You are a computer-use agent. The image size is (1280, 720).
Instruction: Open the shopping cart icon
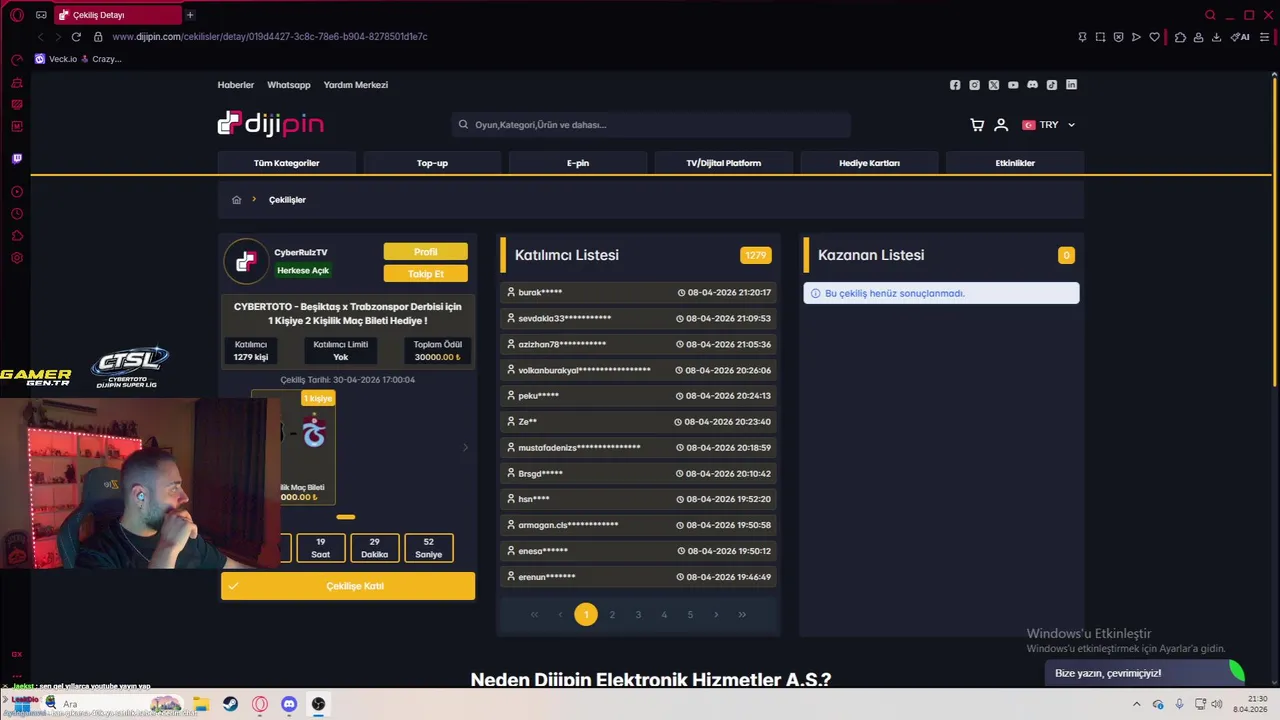point(977,125)
